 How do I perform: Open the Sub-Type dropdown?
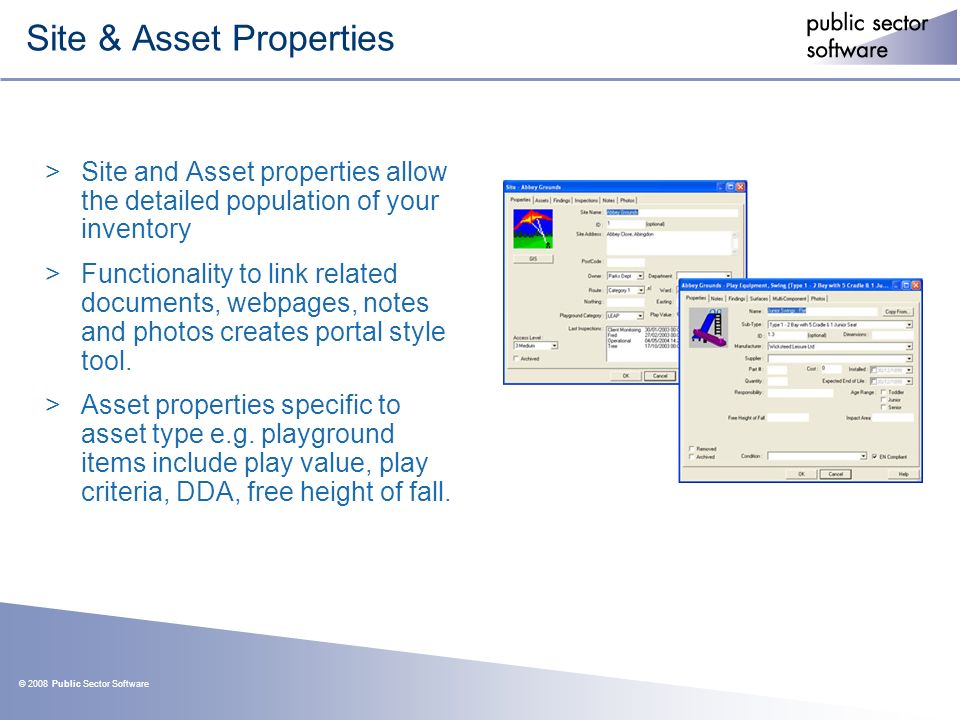840,324
